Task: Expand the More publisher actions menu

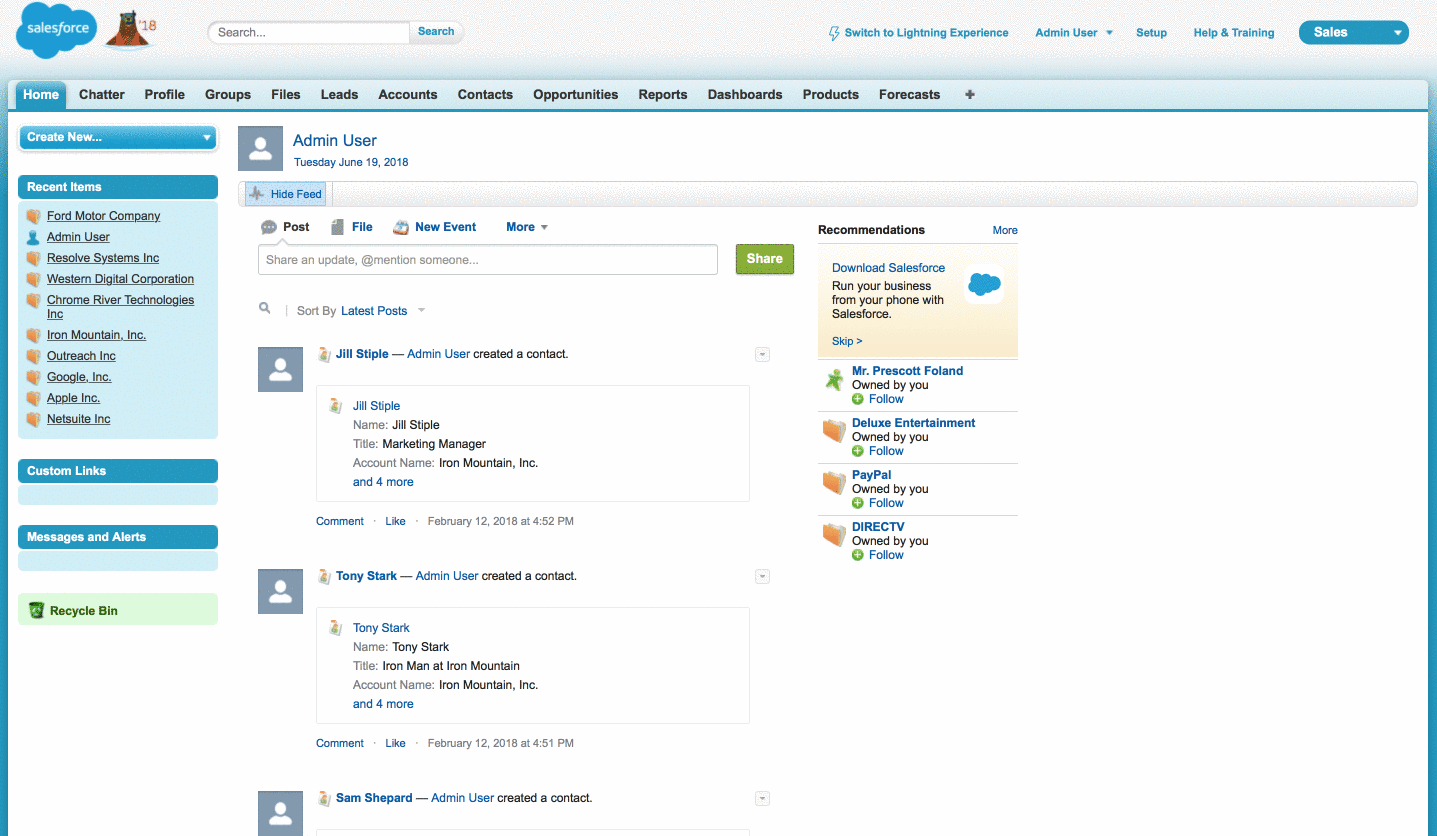Action: pyautogui.click(x=527, y=227)
